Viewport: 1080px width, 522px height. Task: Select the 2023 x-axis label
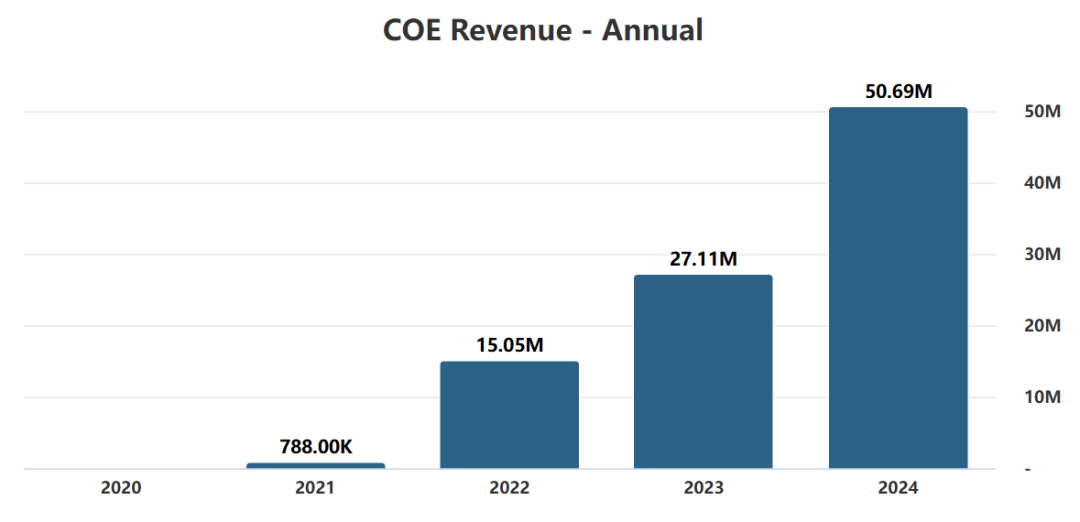(x=703, y=488)
